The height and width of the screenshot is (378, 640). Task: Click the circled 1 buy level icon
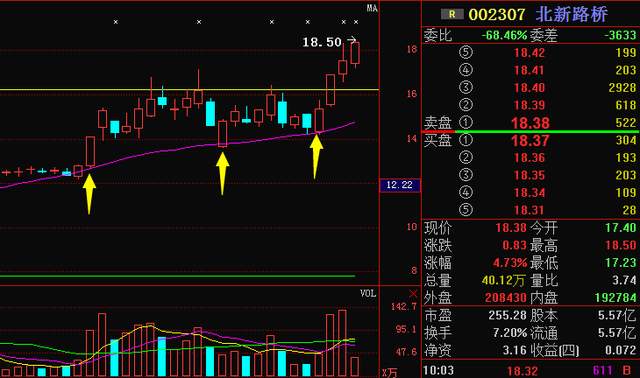466,140
